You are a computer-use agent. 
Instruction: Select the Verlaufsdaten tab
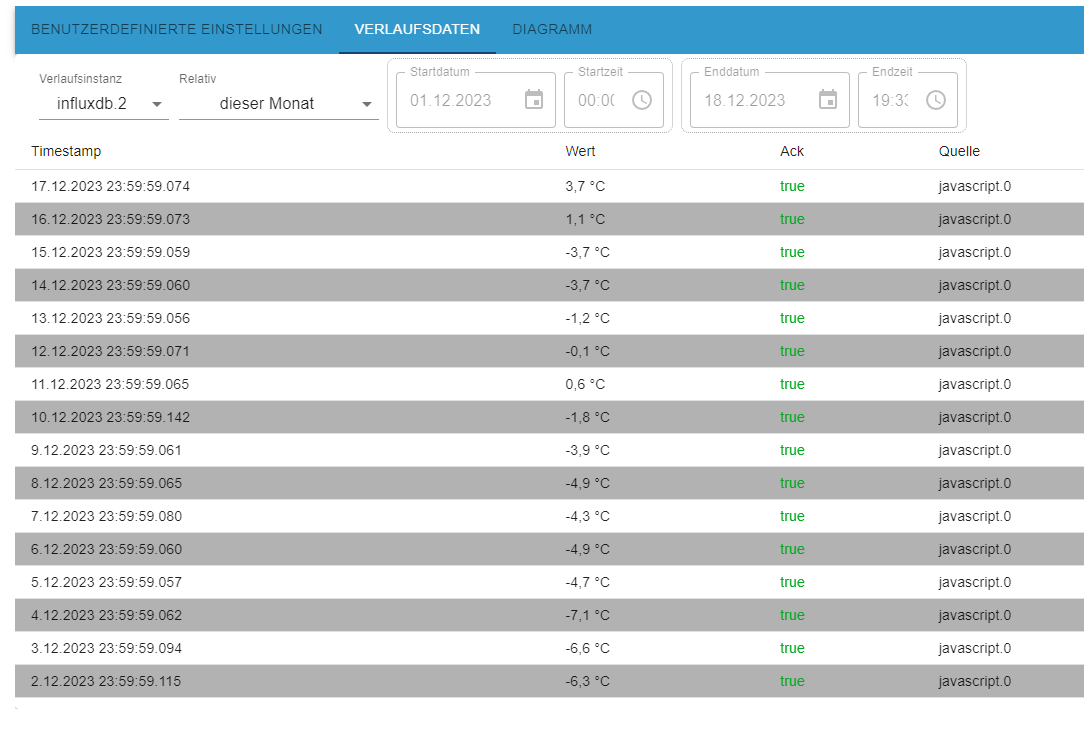click(x=417, y=29)
